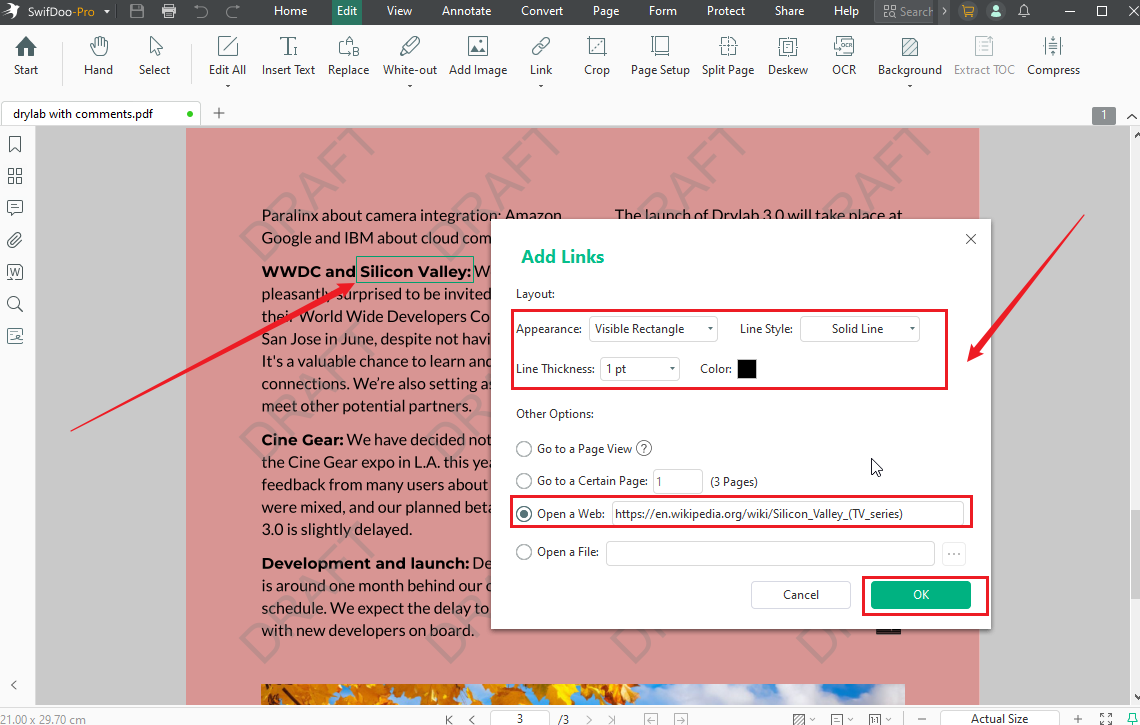Viewport: 1140px width, 725px height.
Task: Select the White-out tool
Action: [x=409, y=56]
